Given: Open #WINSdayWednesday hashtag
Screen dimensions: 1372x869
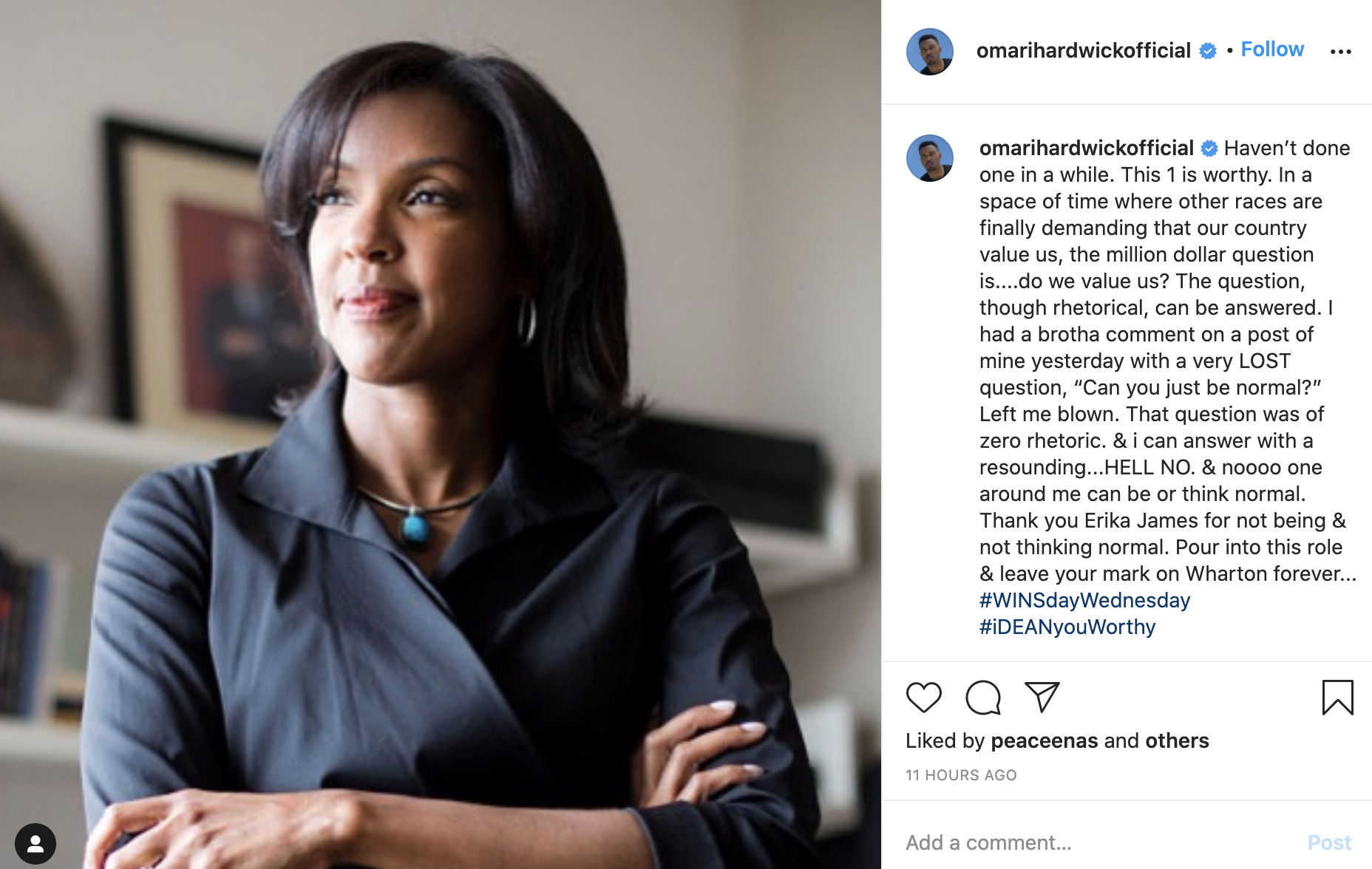Looking at the screenshot, I should (x=1084, y=600).
